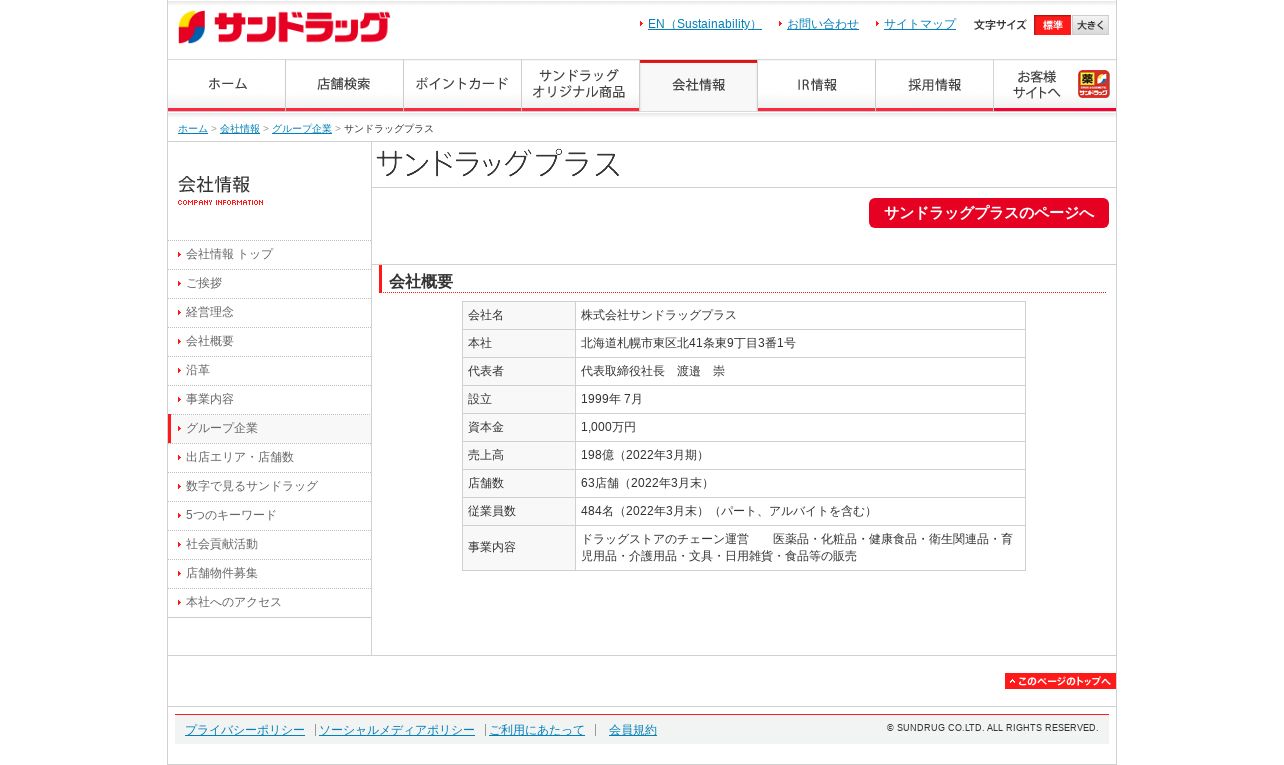Image resolution: width=1284 pixels, height=765 pixels.
Task: Click the サンドラッグプラス page title
Action: 499,164
